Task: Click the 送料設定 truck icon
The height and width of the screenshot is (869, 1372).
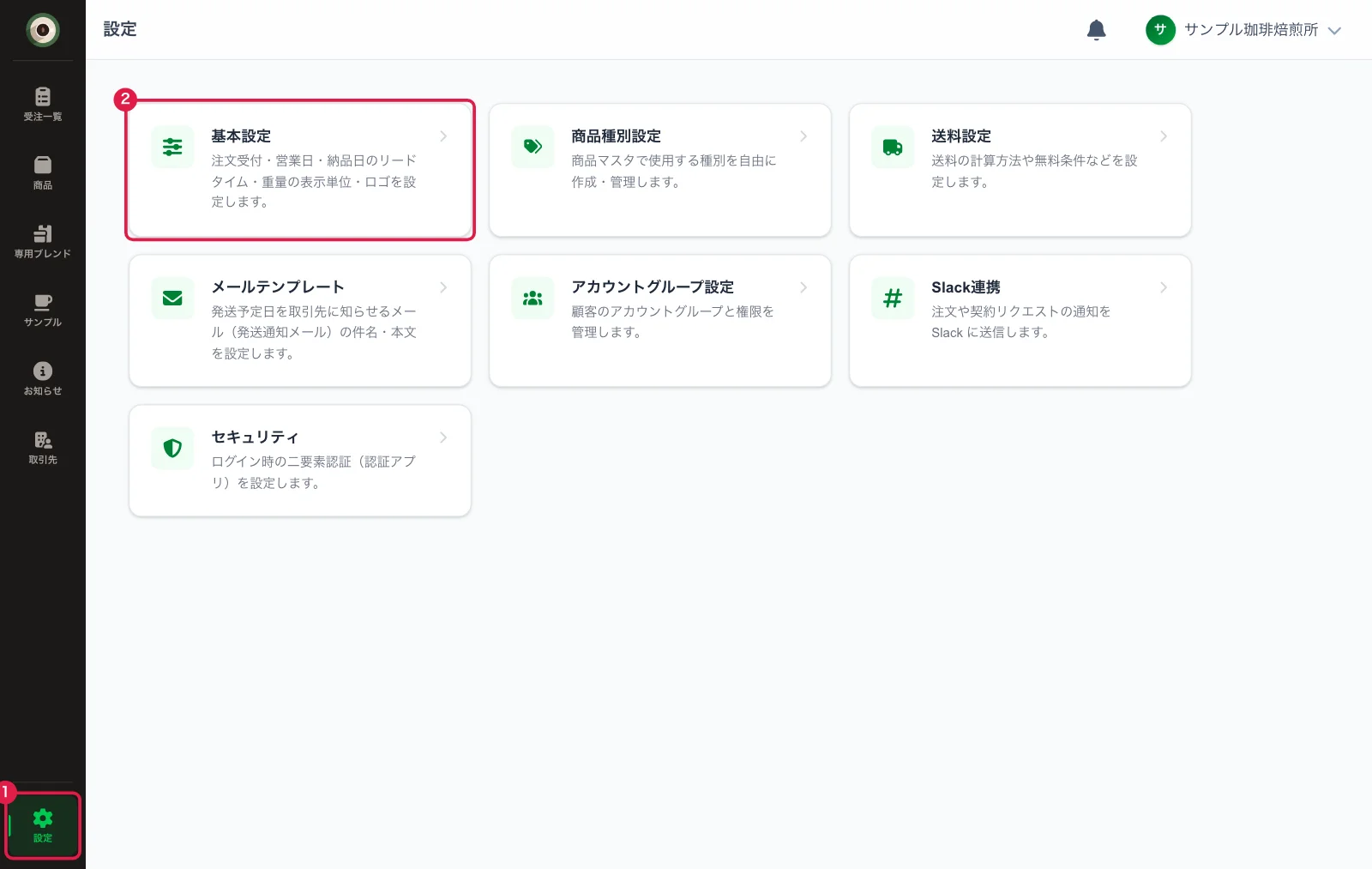Action: (893, 147)
